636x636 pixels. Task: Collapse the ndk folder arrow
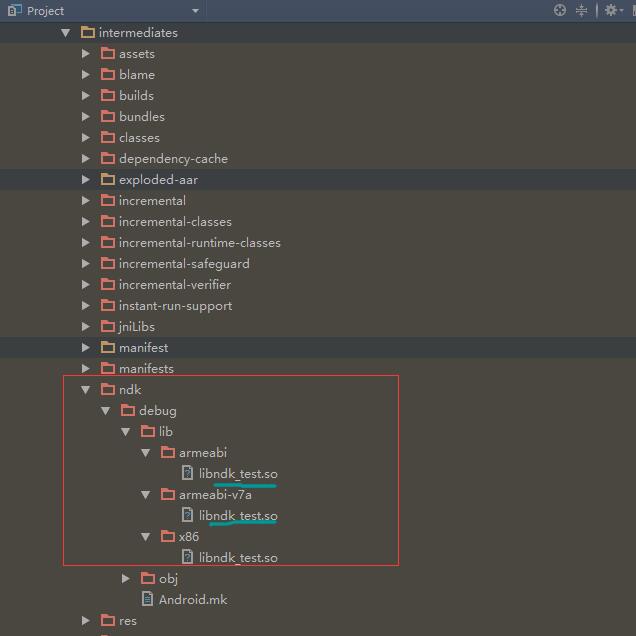[85, 390]
